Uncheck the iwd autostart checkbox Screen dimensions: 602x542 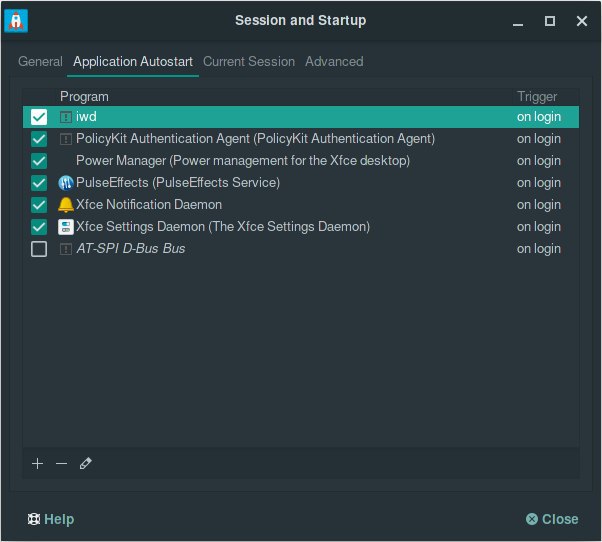[x=39, y=117]
